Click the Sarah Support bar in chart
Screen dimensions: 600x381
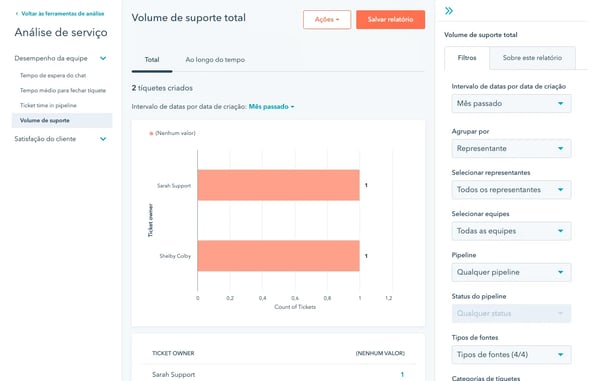[x=279, y=185]
